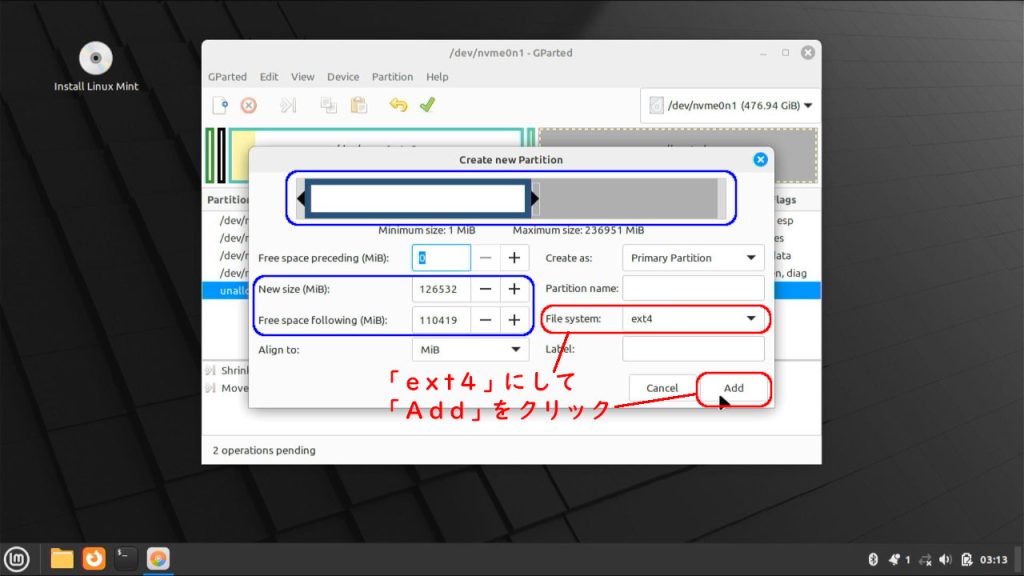Image resolution: width=1024 pixels, height=576 pixels.
Task: Open the Bluetooth tray icon
Action: point(873,560)
